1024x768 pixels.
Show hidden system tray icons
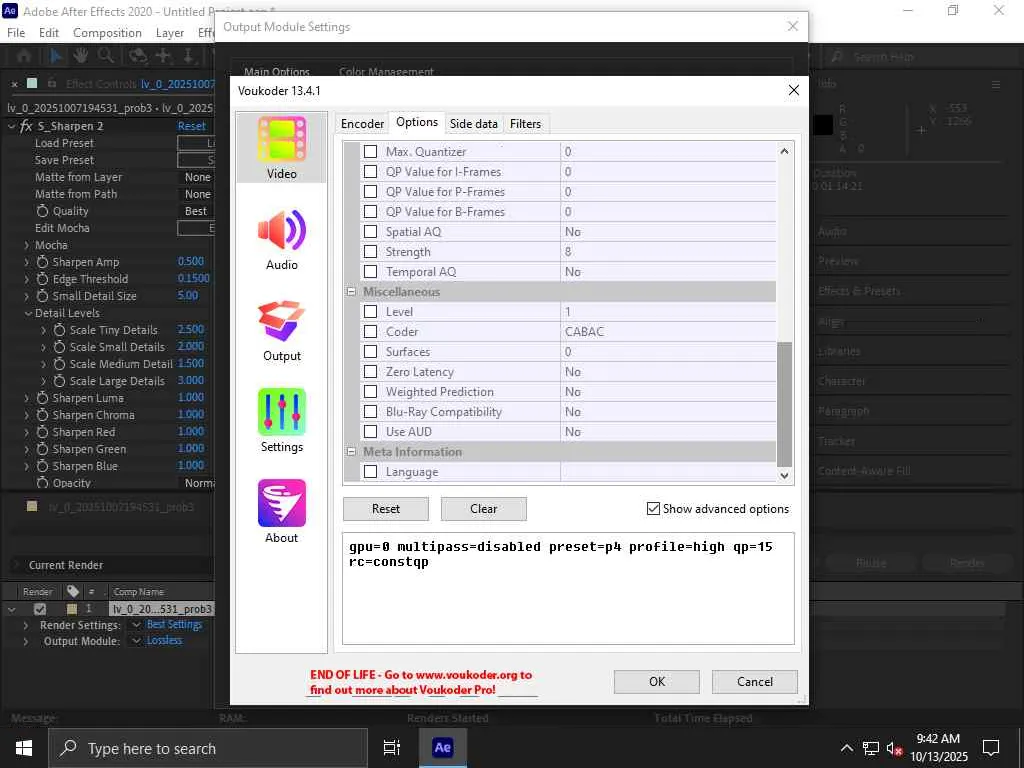846,748
